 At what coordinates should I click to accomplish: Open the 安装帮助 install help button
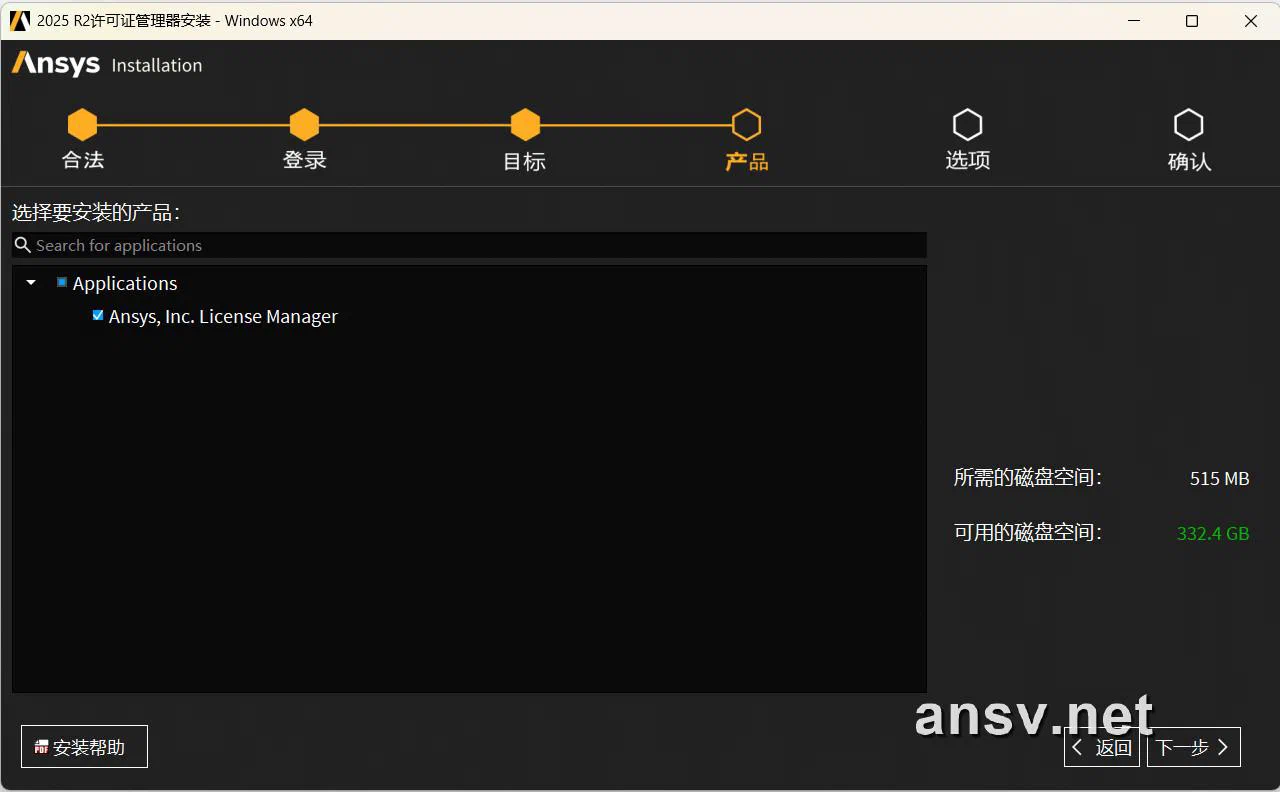(84, 747)
